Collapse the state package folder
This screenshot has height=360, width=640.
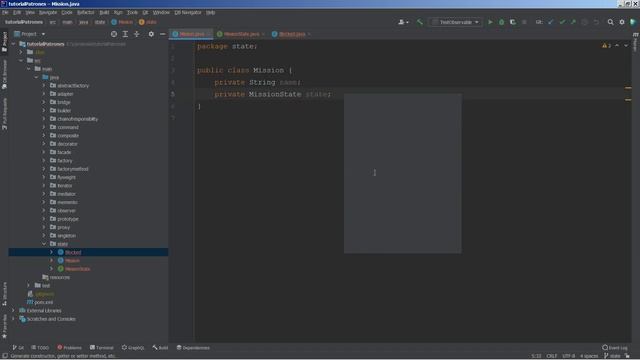44,244
